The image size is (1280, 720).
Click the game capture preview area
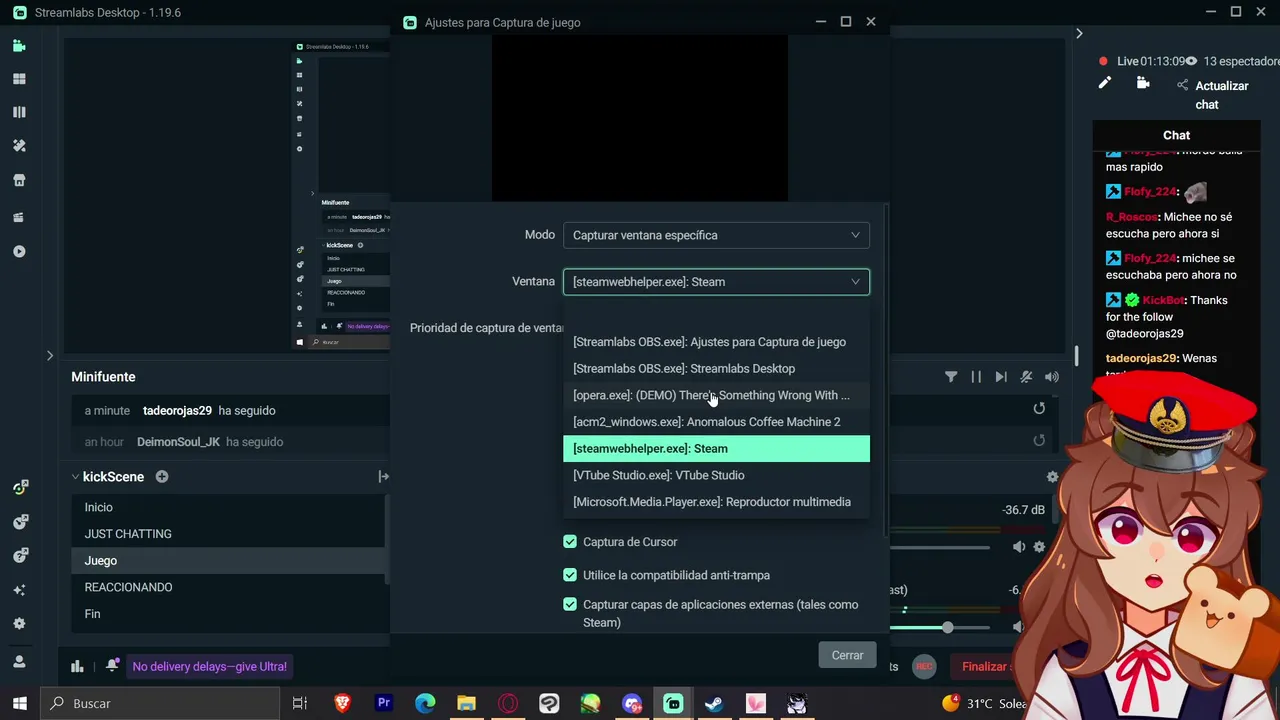tap(640, 118)
